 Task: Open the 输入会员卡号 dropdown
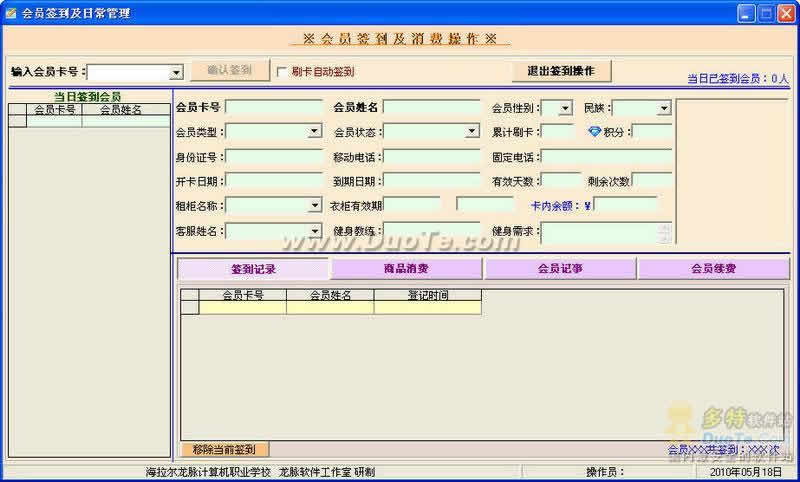pyautogui.click(x=176, y=73)
